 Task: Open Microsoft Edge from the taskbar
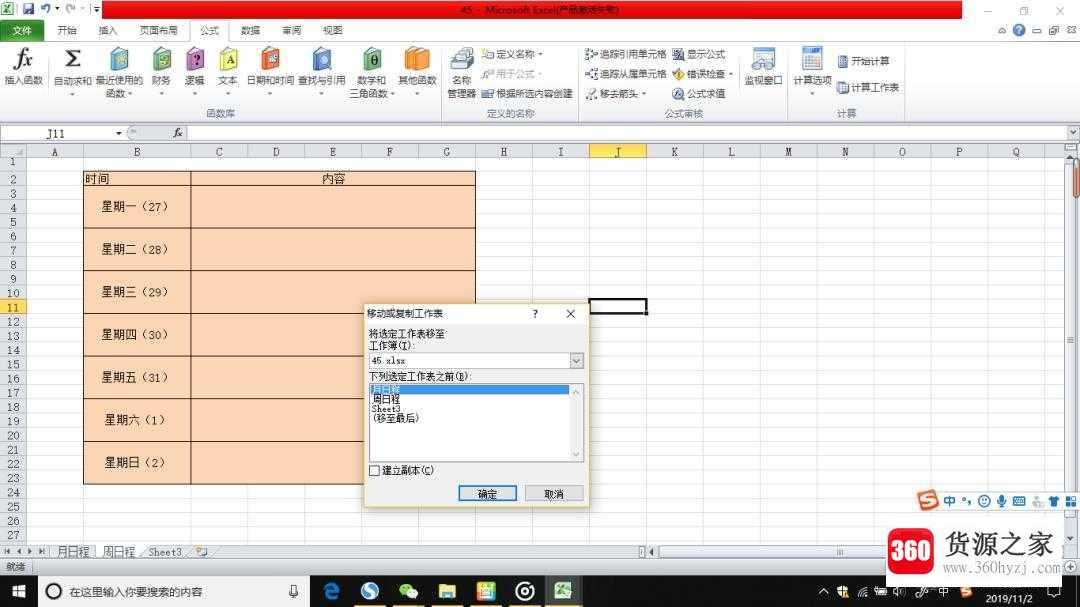point(331,591)
